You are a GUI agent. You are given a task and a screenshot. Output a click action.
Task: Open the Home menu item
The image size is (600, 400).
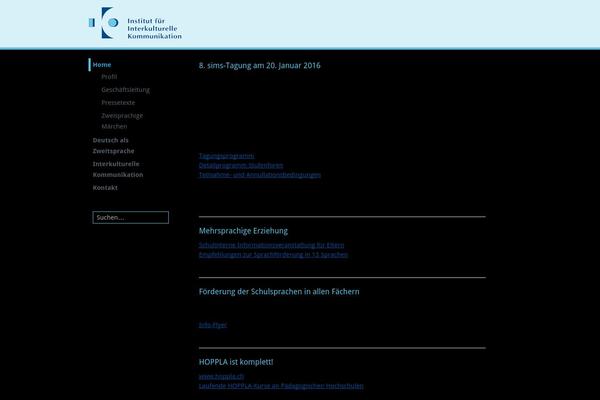[x=102, y=64]
